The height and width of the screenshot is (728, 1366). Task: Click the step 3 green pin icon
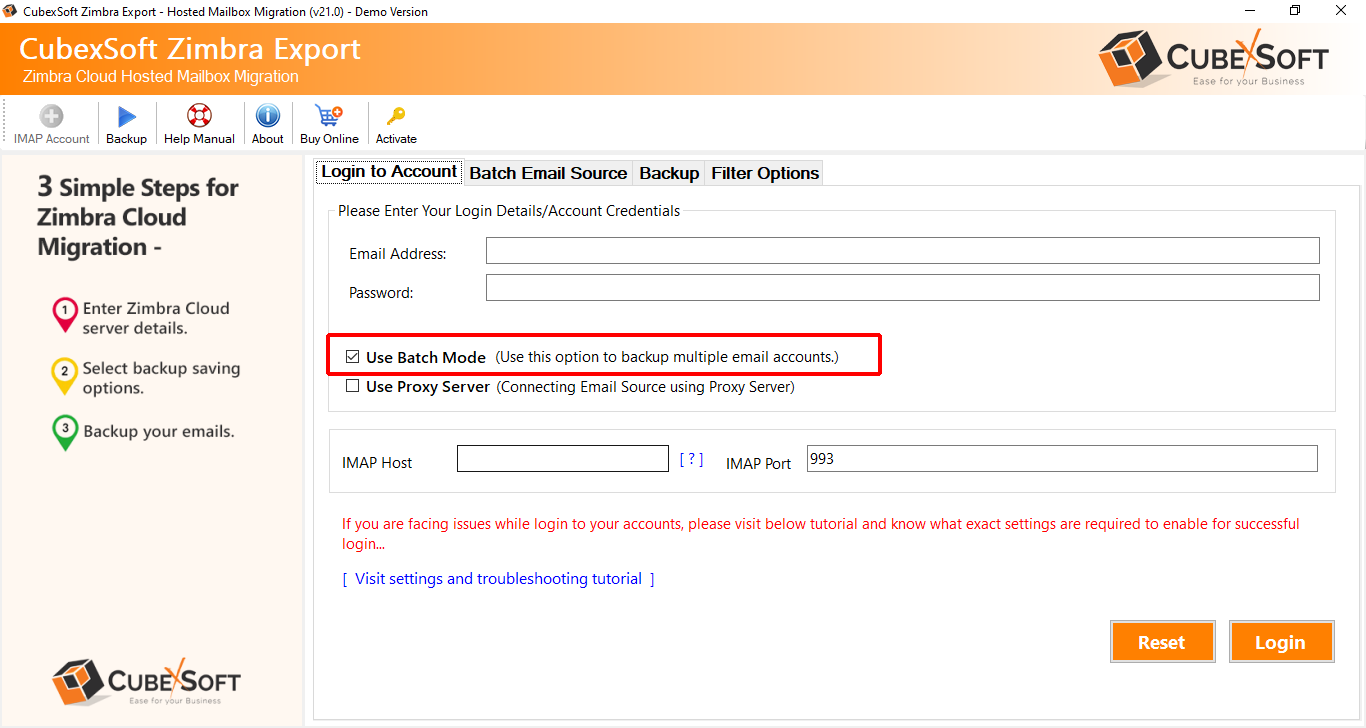pos(64,433)
